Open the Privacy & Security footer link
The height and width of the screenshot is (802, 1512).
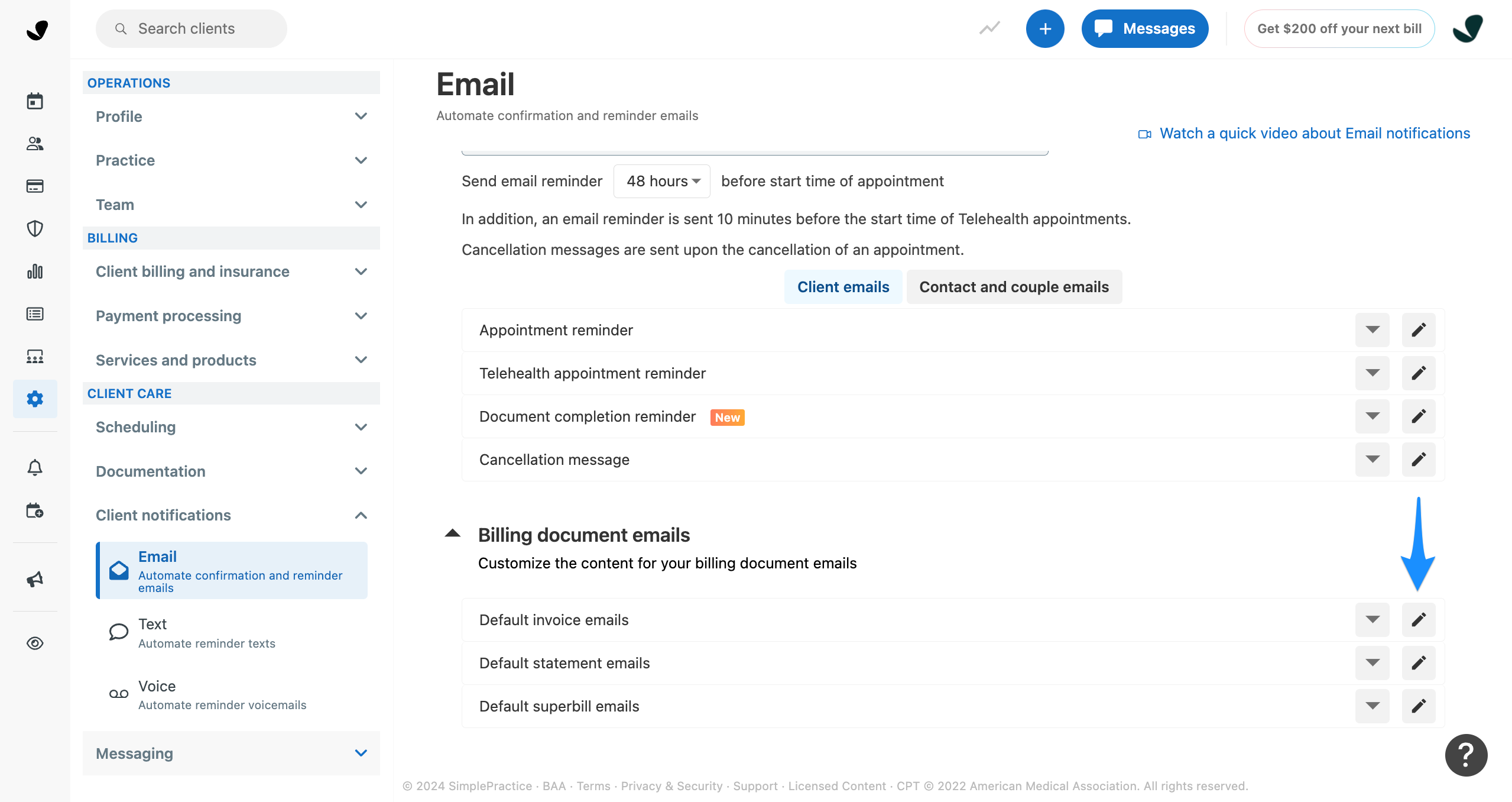pyautogui.click(x=671, y=786)
